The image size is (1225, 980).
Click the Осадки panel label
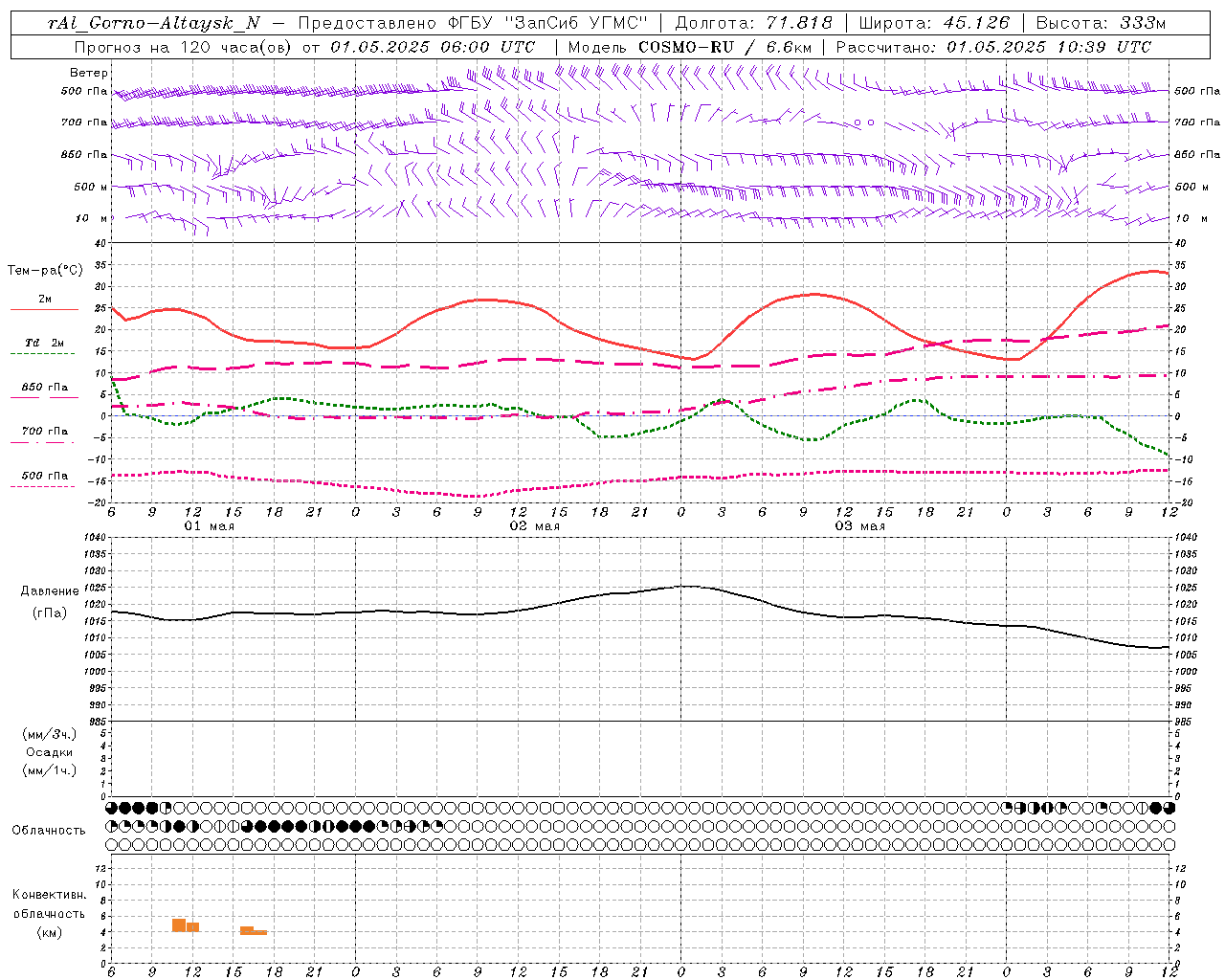click(50, 752)
